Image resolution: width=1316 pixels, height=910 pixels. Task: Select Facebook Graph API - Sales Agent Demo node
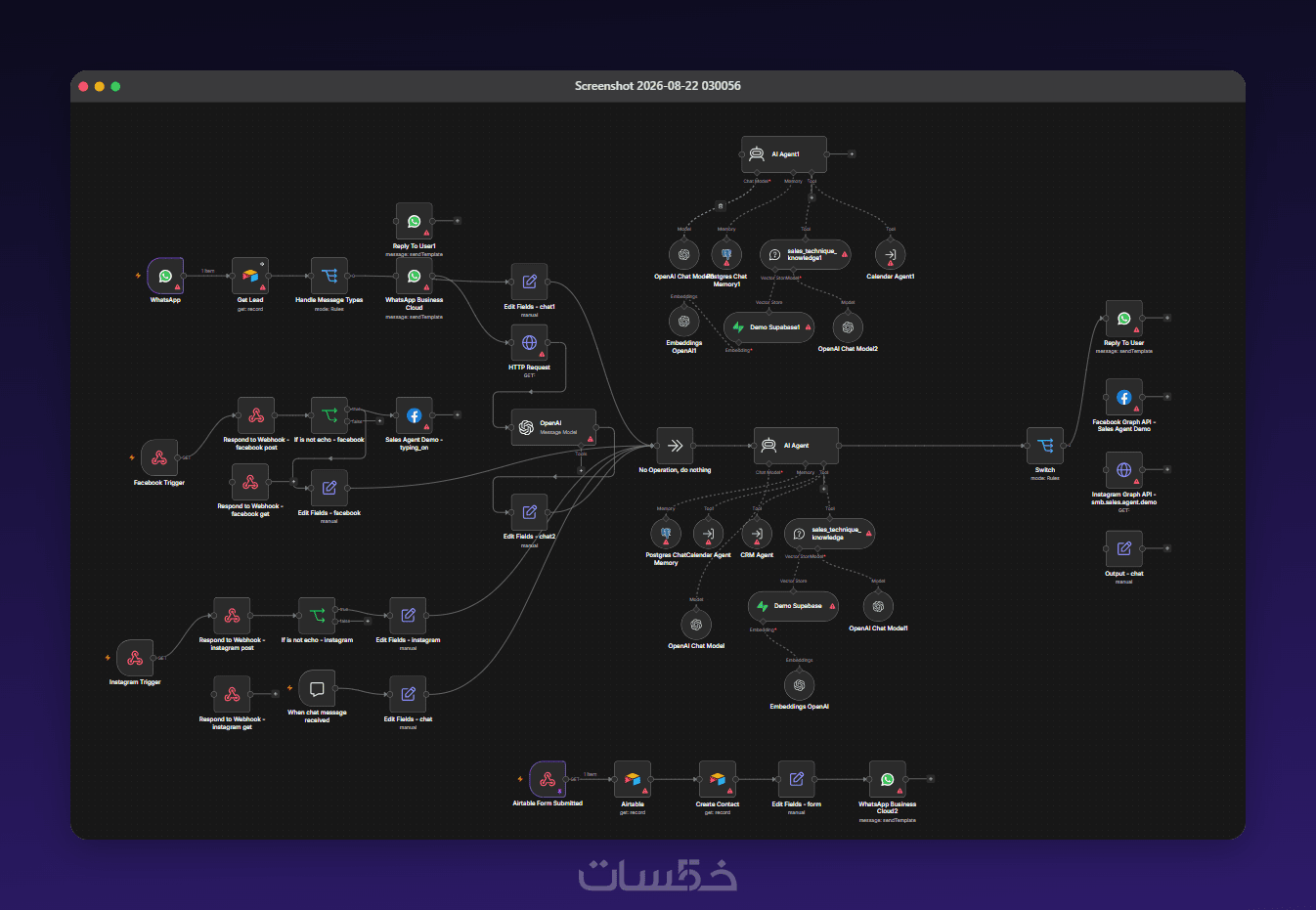tap(1124, 398)
